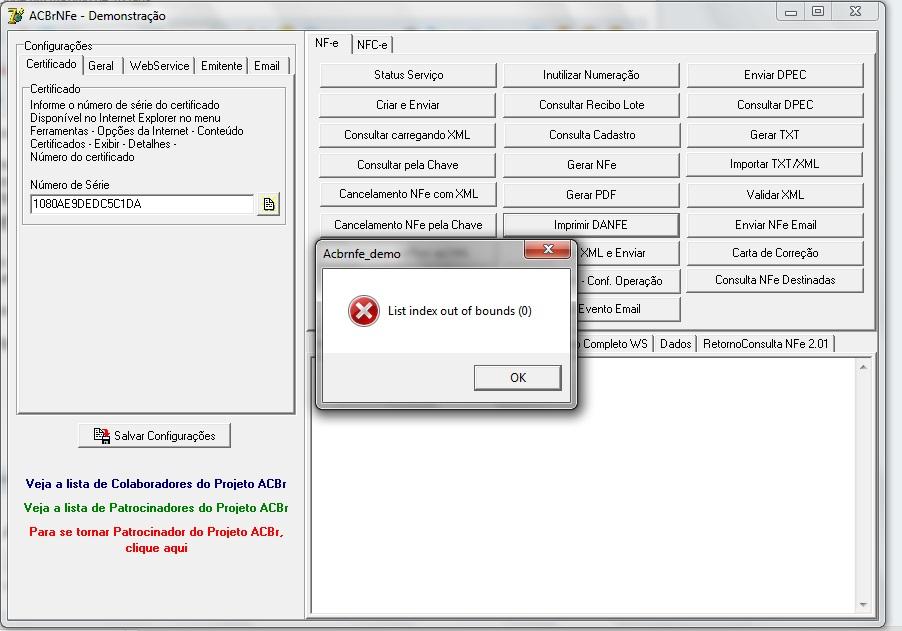The image size is (902, 631).
Task: Click the scroll up arrow of response memo
Action: (863, 367)
